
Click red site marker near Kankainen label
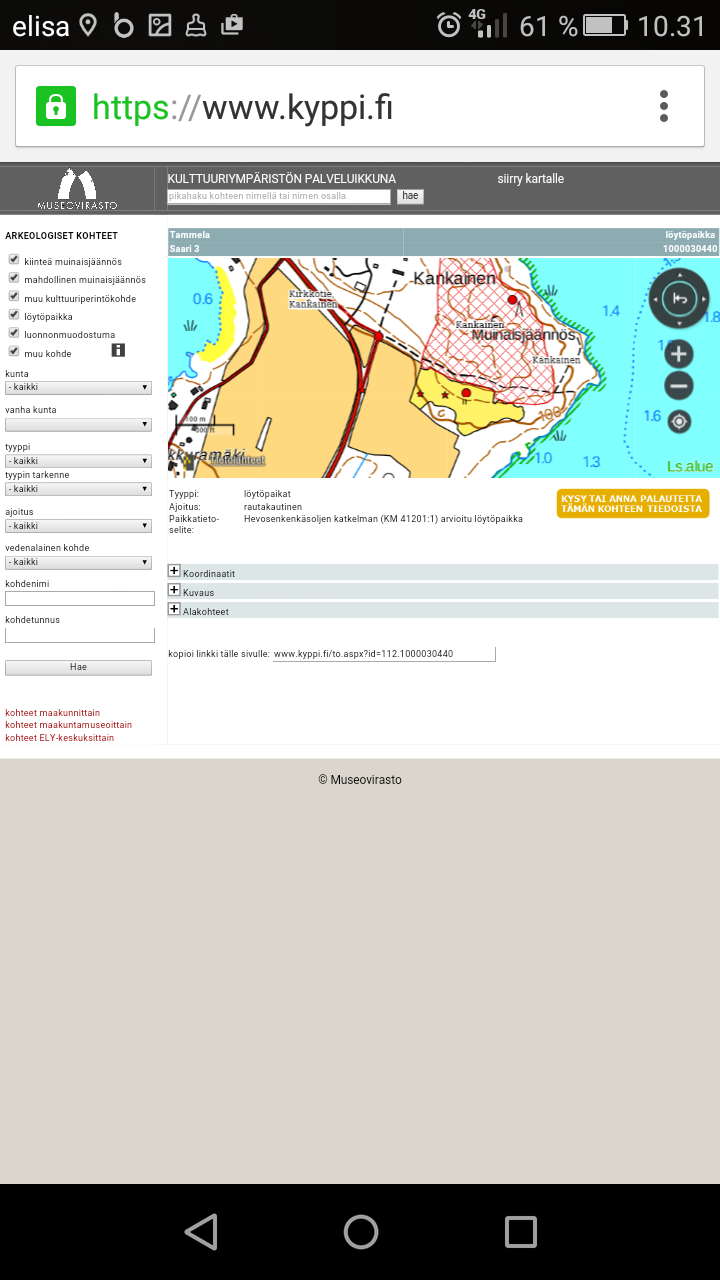pyautogui.click(x=513, y=299)
